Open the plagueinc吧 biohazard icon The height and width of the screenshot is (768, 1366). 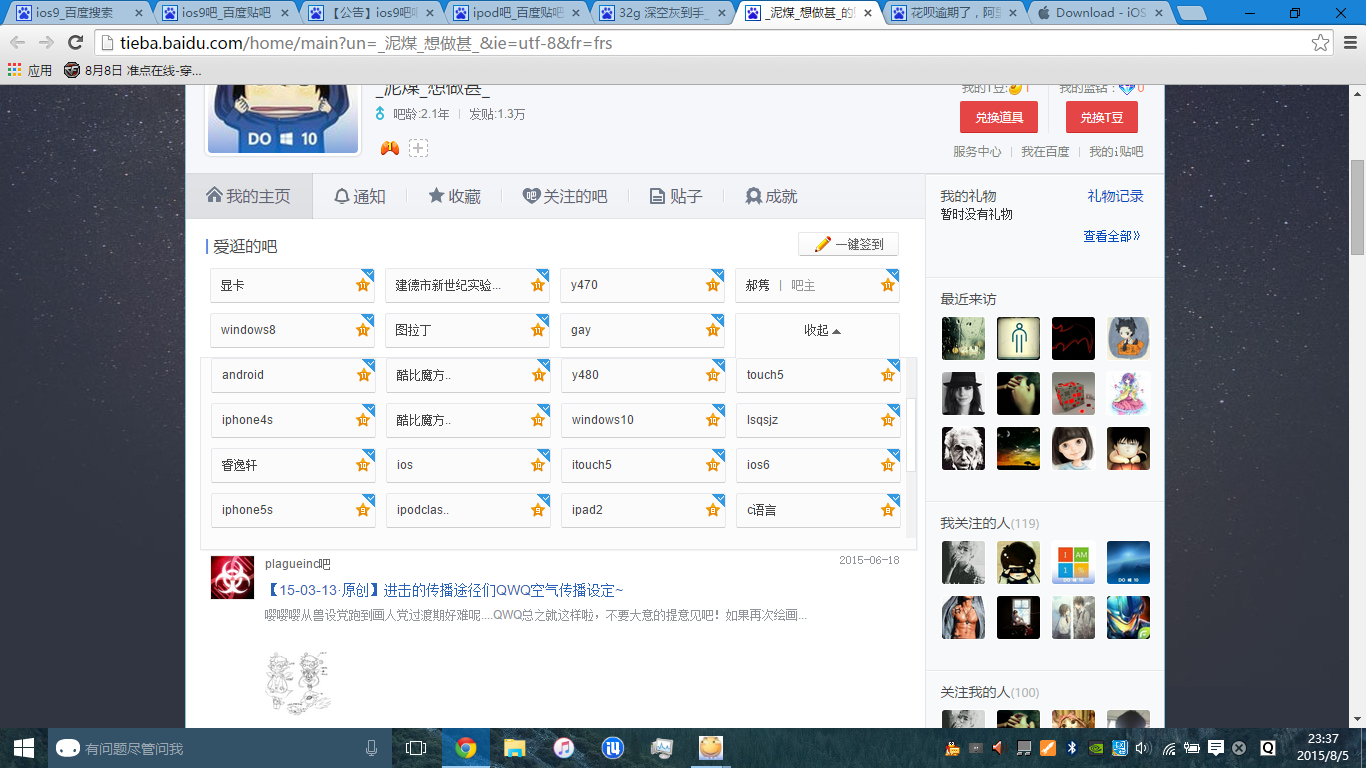[232, 577]
